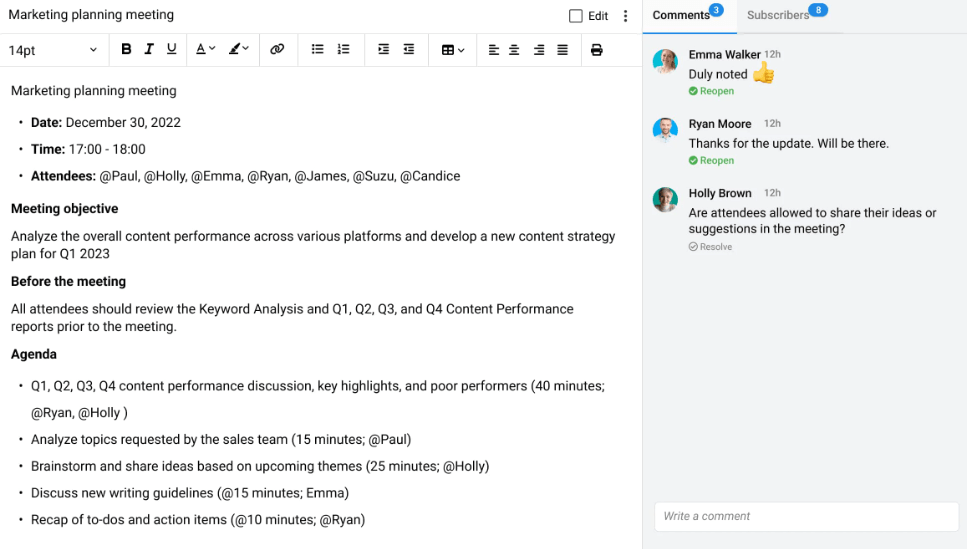Click the Attendees list line
The width and height of the screenshot is (967, 549).
tap(245, 176)
